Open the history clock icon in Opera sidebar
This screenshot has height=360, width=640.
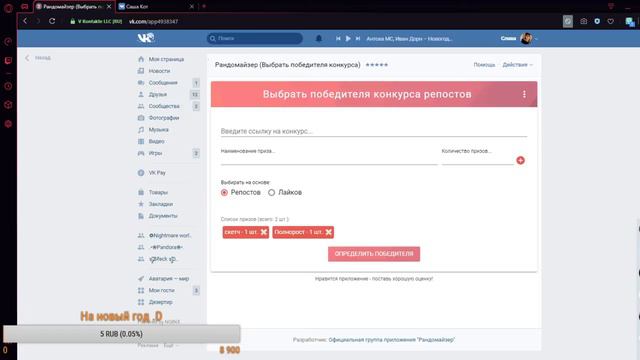point(8,86)
